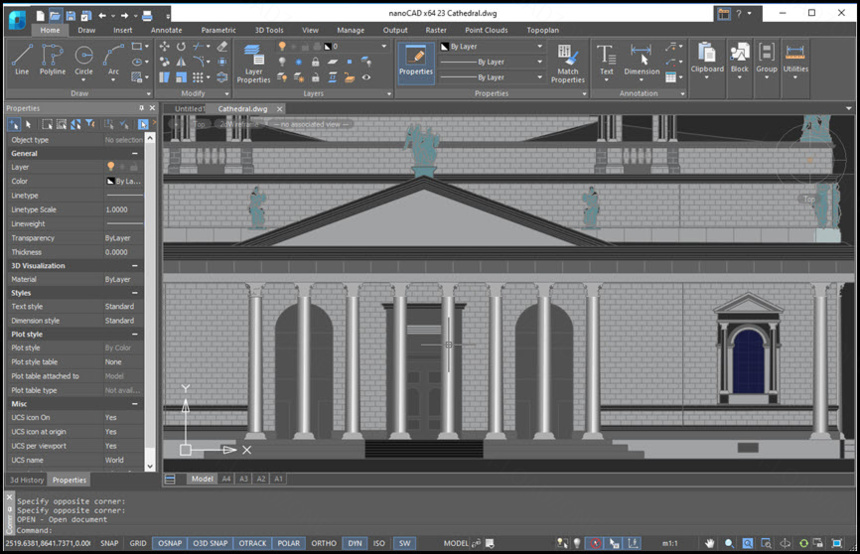Collapse the Misc section

click(134, 404)
